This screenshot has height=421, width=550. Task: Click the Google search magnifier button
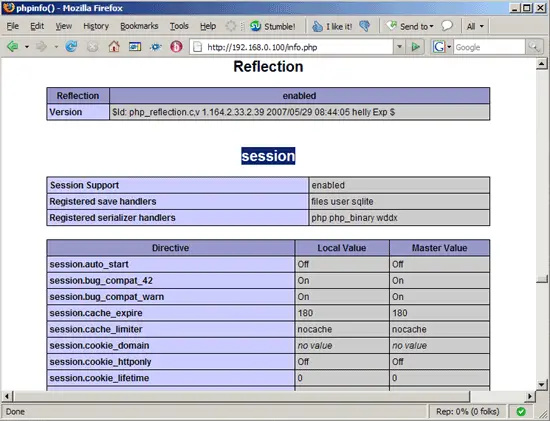click(x=534, y=47)
